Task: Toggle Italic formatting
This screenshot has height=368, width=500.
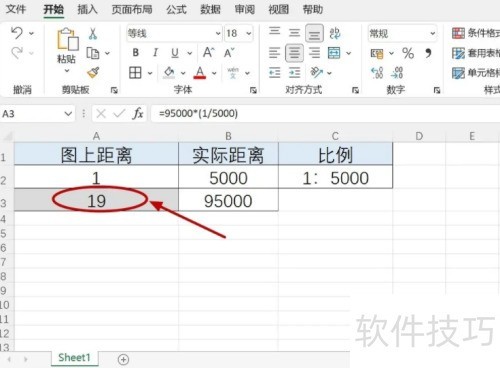Action: [155, 53]
